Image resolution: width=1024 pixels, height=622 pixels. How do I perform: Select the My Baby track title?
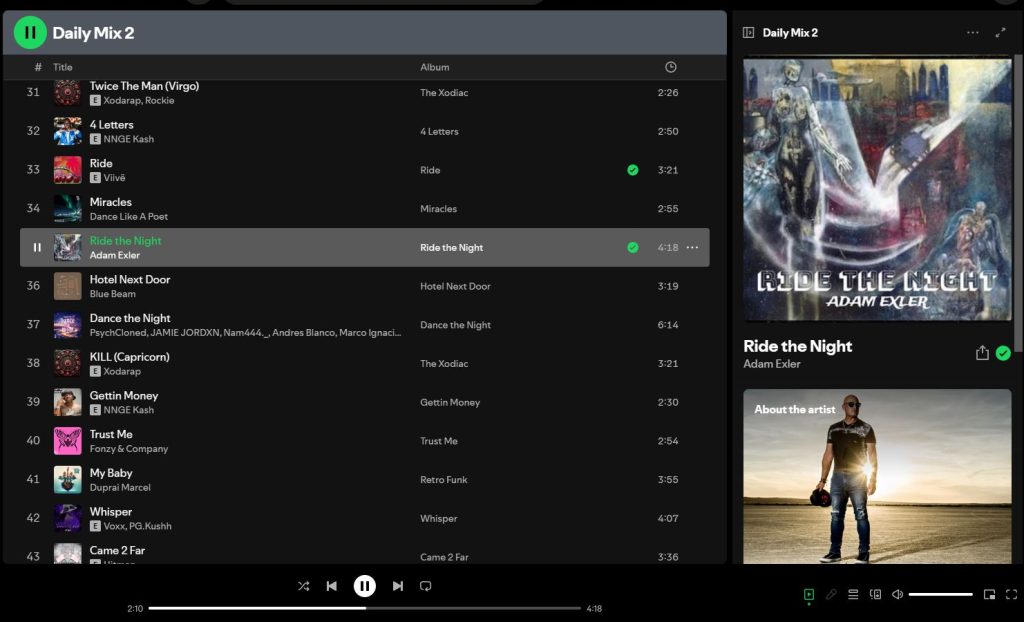[111, 473]
